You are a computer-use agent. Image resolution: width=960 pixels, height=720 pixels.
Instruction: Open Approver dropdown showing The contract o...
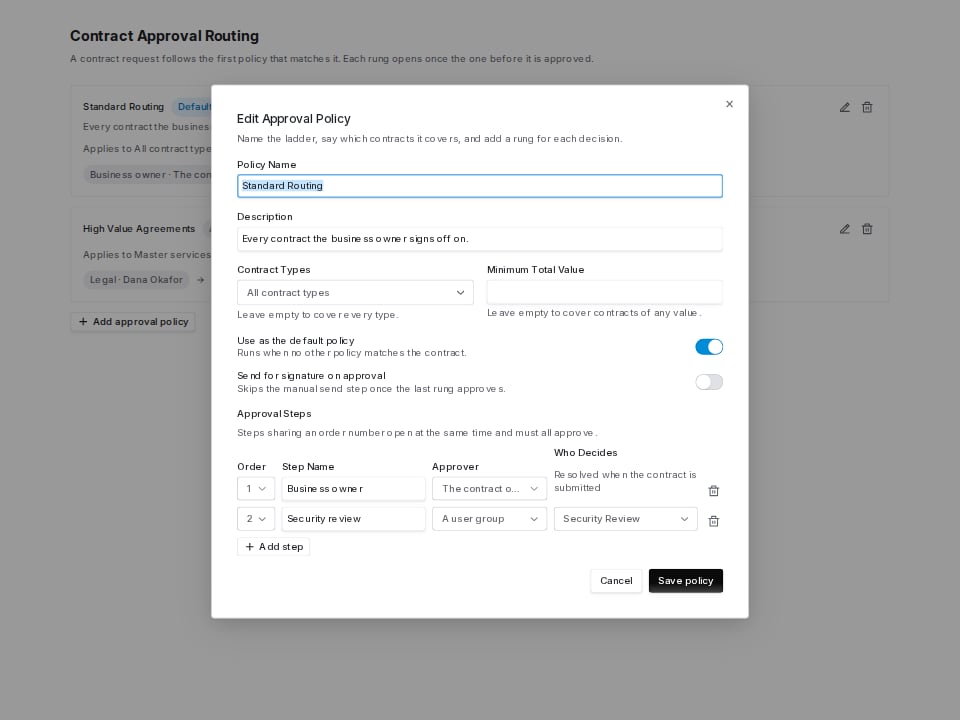489,489
